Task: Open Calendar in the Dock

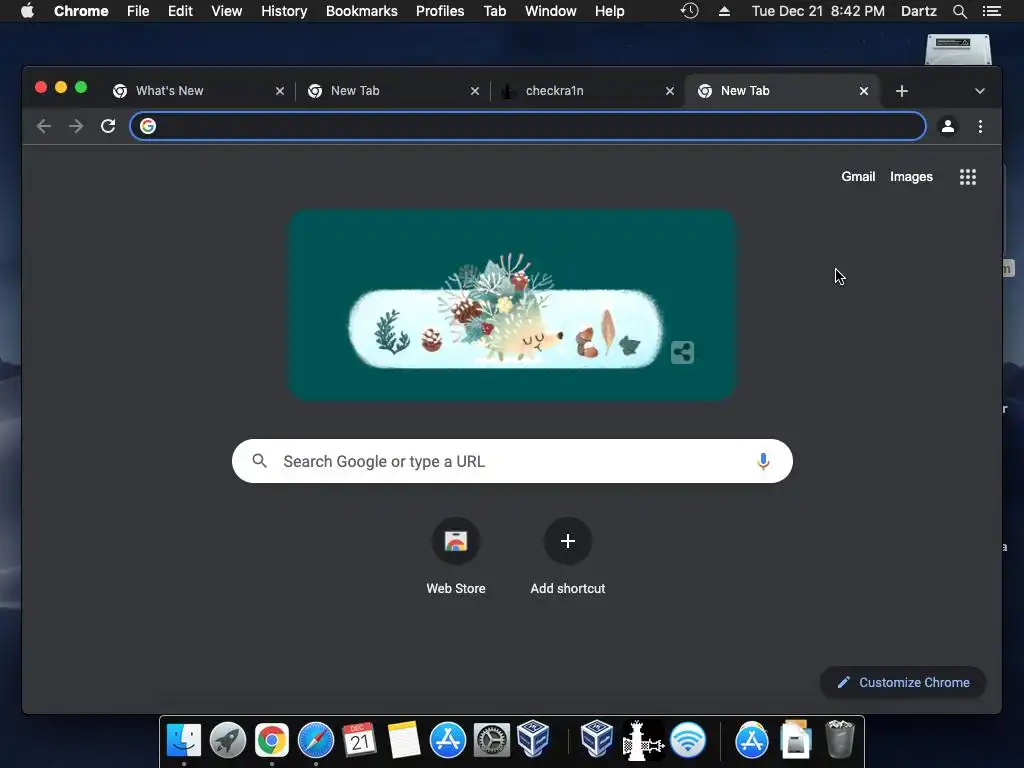Action: pyautogui.click(x=359, y=739)
